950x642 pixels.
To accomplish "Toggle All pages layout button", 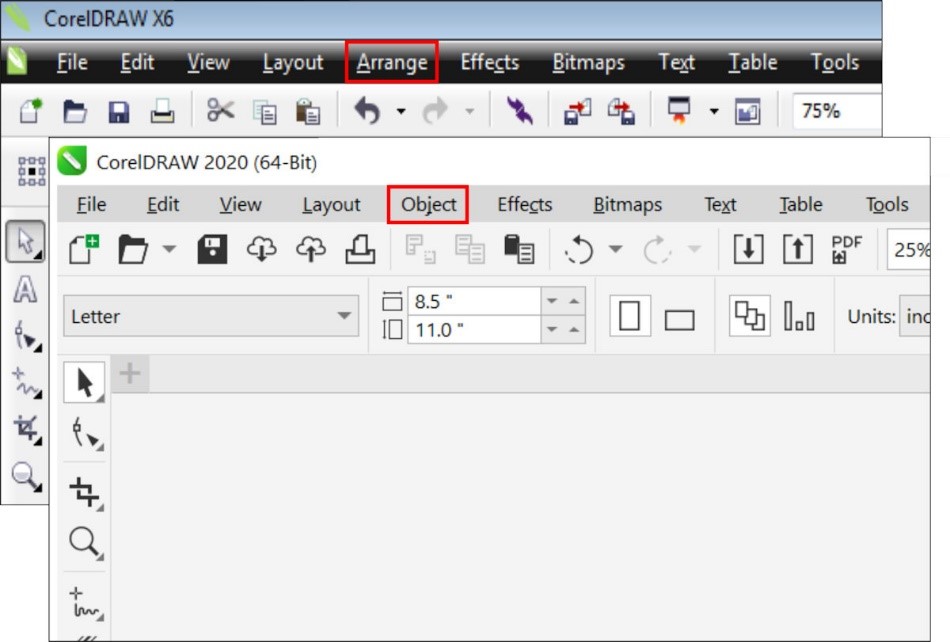I will (749, 316).
